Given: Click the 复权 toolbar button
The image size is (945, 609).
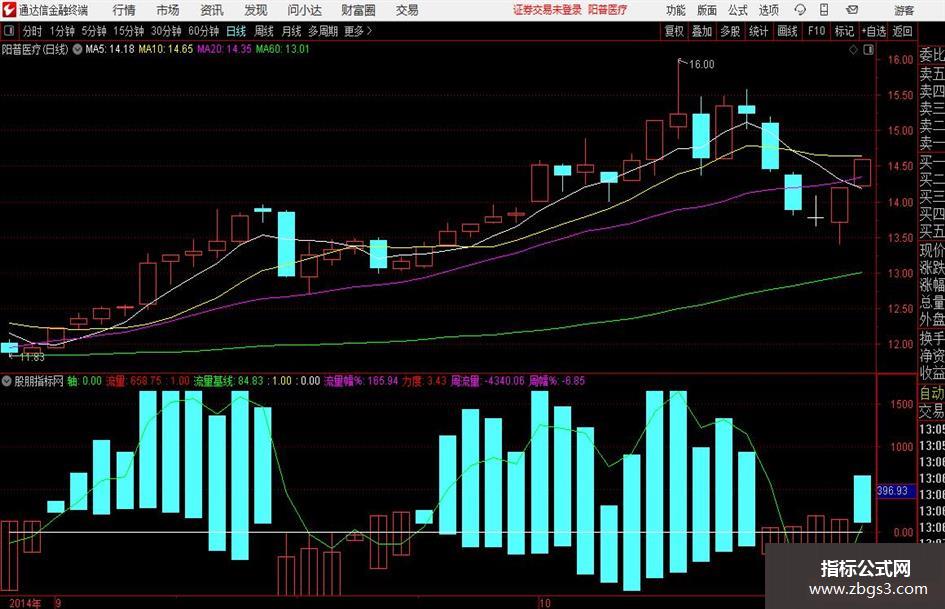Looking at the screenshot, I should [674, 31].
